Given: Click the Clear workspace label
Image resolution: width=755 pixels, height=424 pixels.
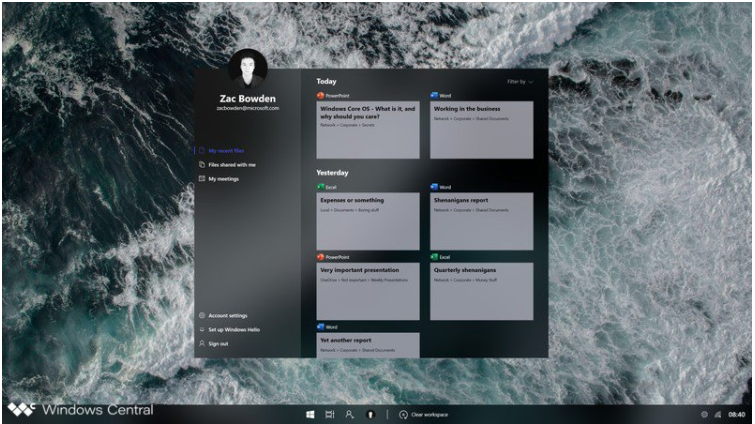Looking at the screenshot, I should click(x=430, y=414).
